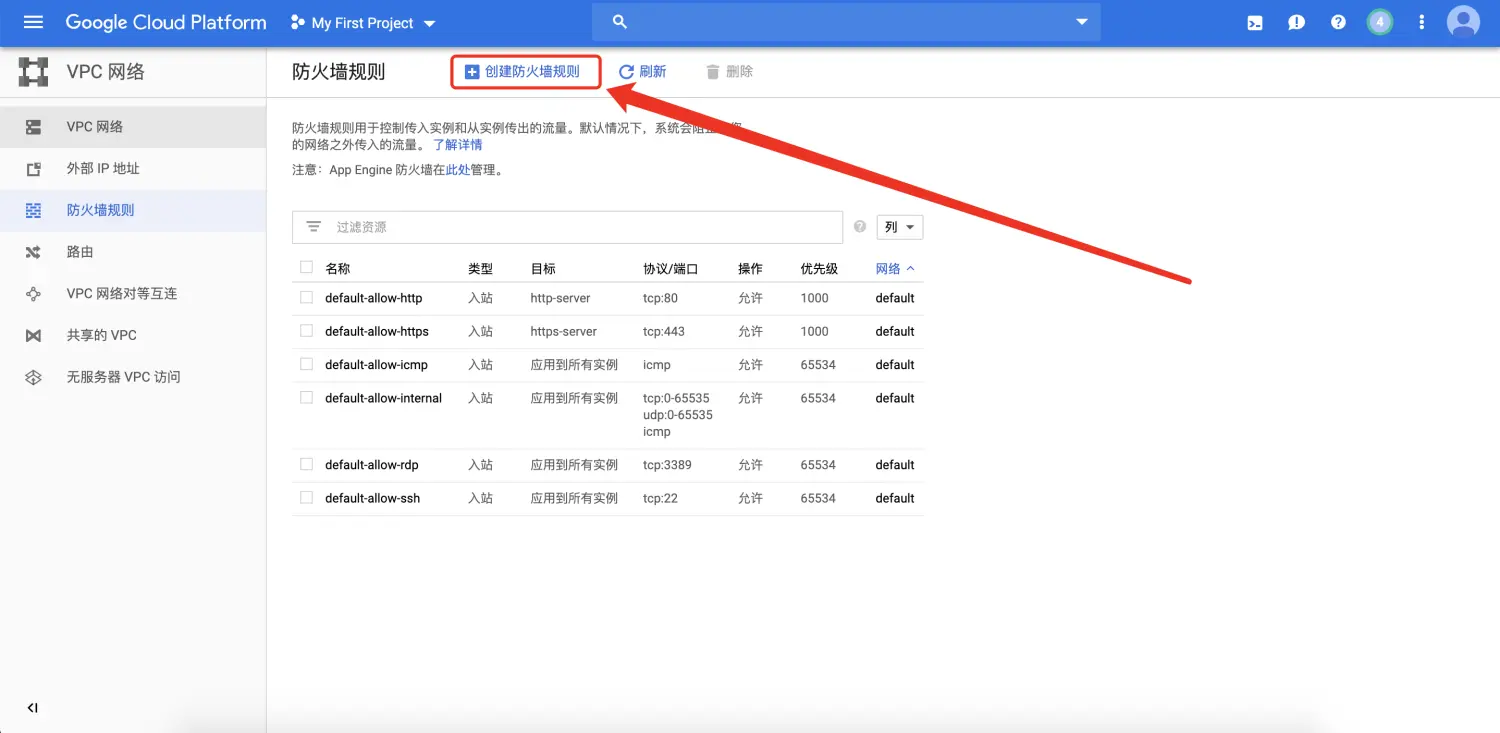Select 外部 IP 地址 in the sidebar
The width and height of the screenshot is (1500, 733).
(133, 169)
